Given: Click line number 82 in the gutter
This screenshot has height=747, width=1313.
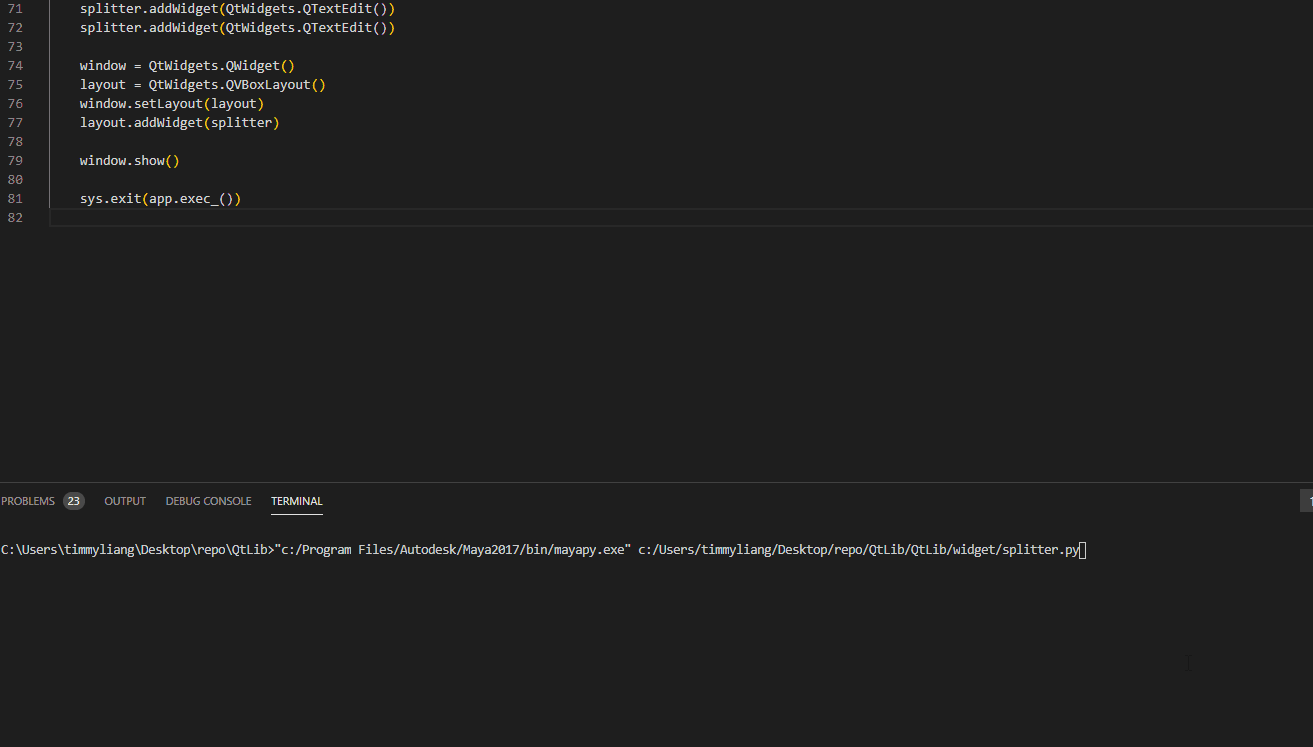Looking at the screenshot, I should tap(15, 218).
